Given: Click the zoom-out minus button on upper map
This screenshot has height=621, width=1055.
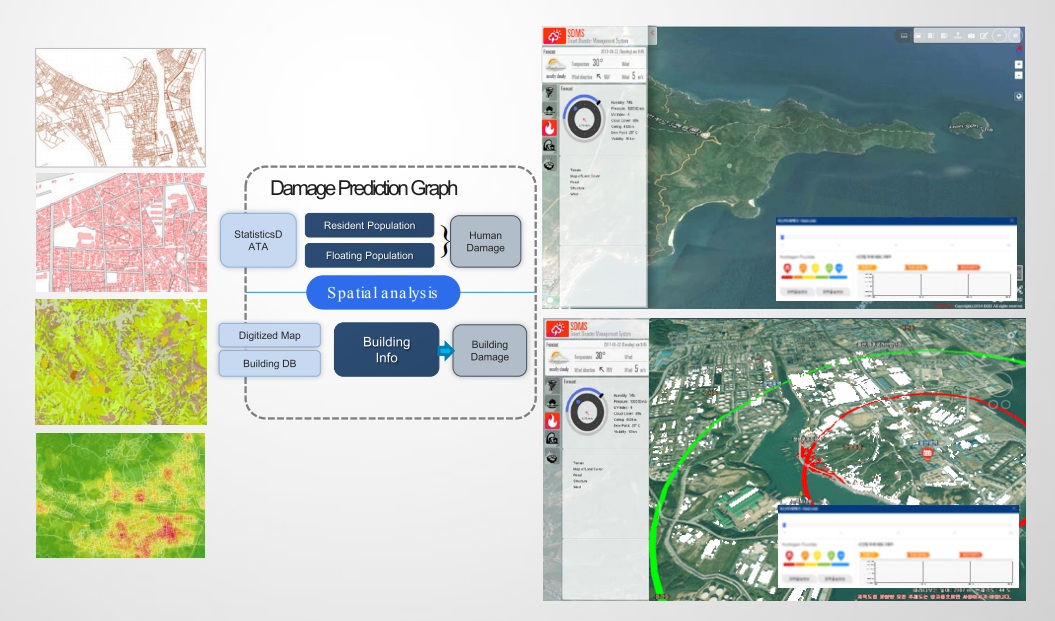Looking at the screenshot, I should [x=1019, y=75].
